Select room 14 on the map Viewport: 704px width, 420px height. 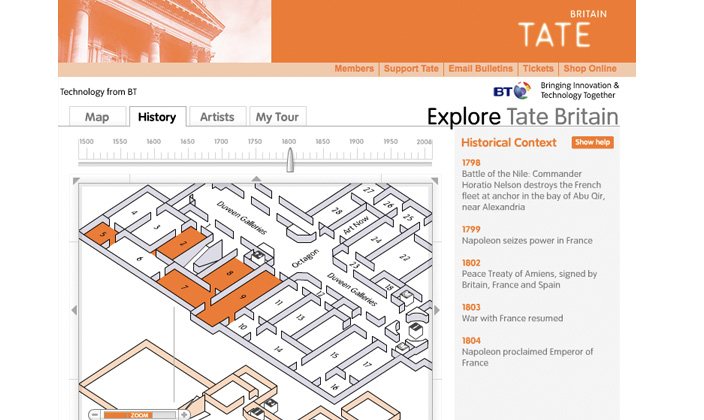(x=278, y=349)
